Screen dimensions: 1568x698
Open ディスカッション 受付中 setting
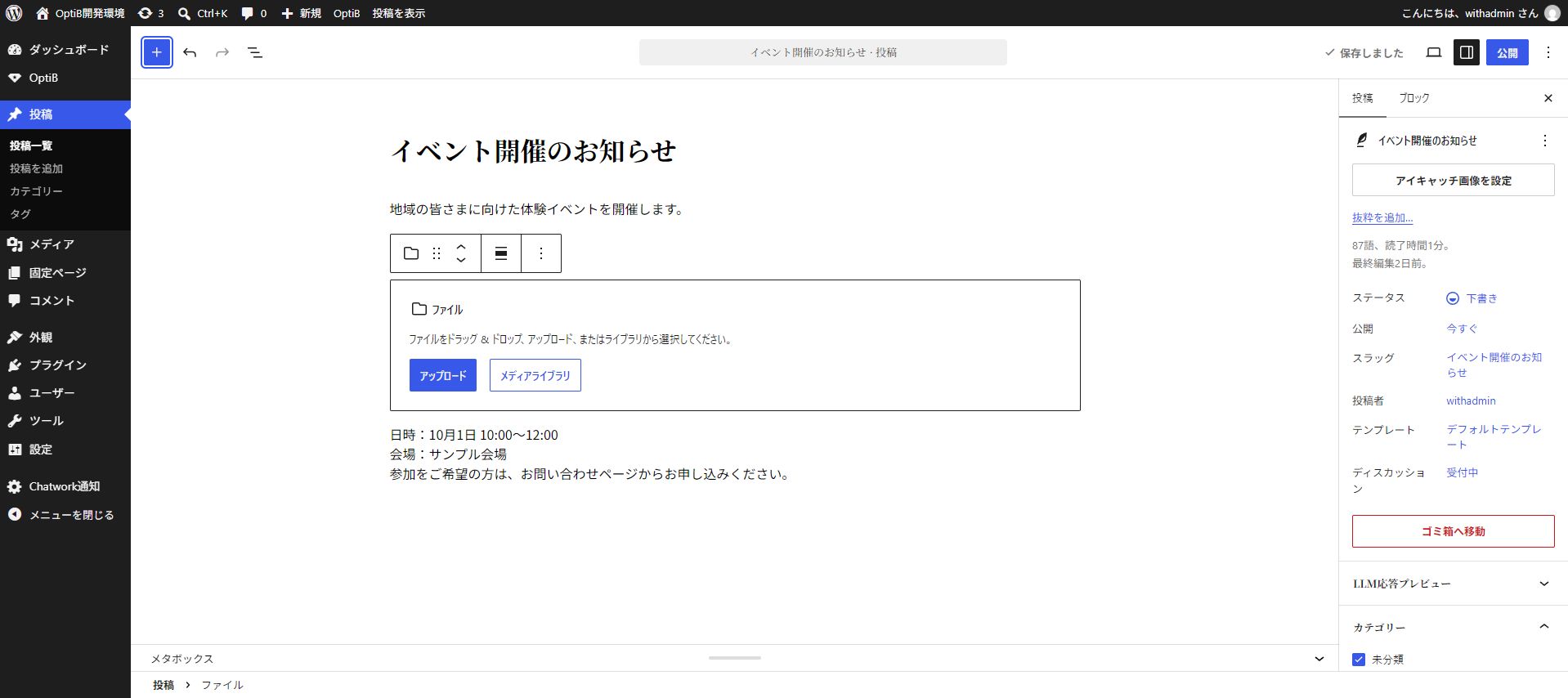pos(1463,472)
